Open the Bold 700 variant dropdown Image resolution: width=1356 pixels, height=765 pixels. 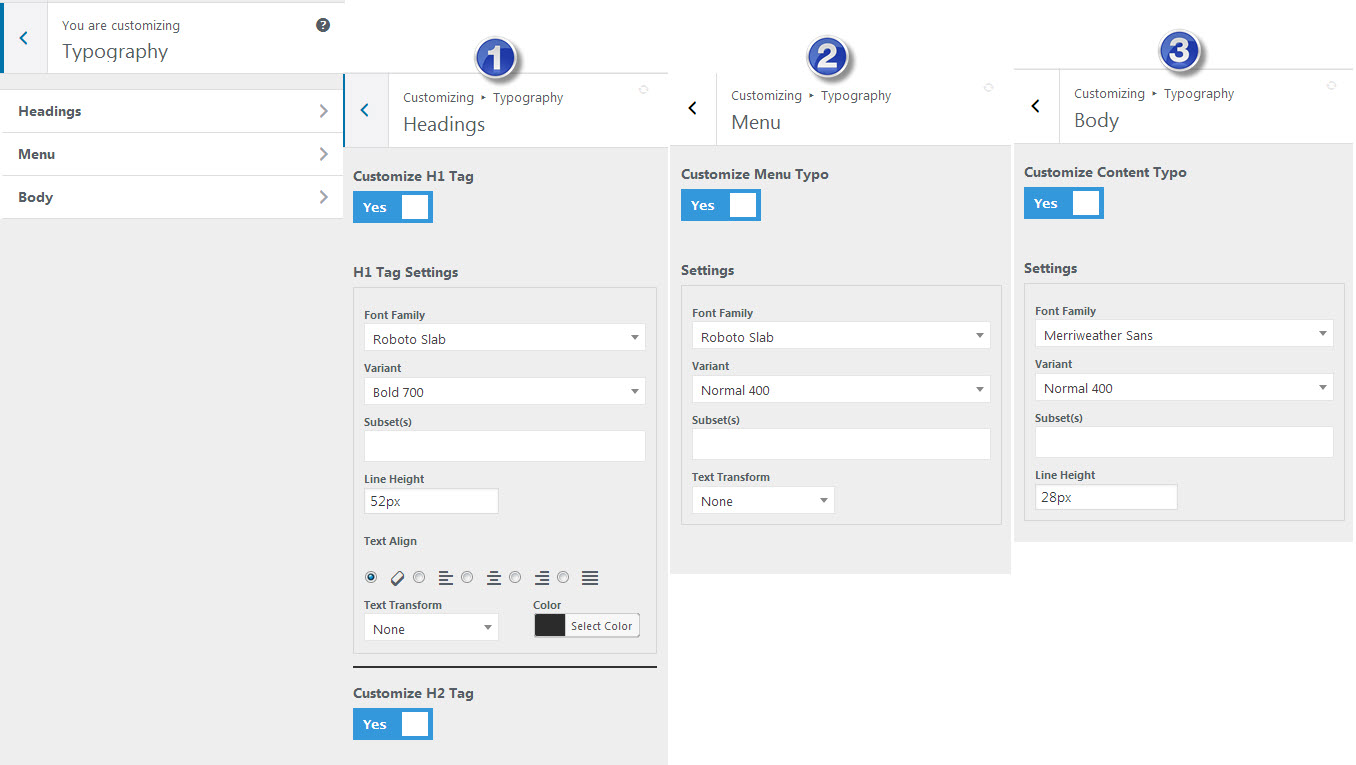click(505, 392)
